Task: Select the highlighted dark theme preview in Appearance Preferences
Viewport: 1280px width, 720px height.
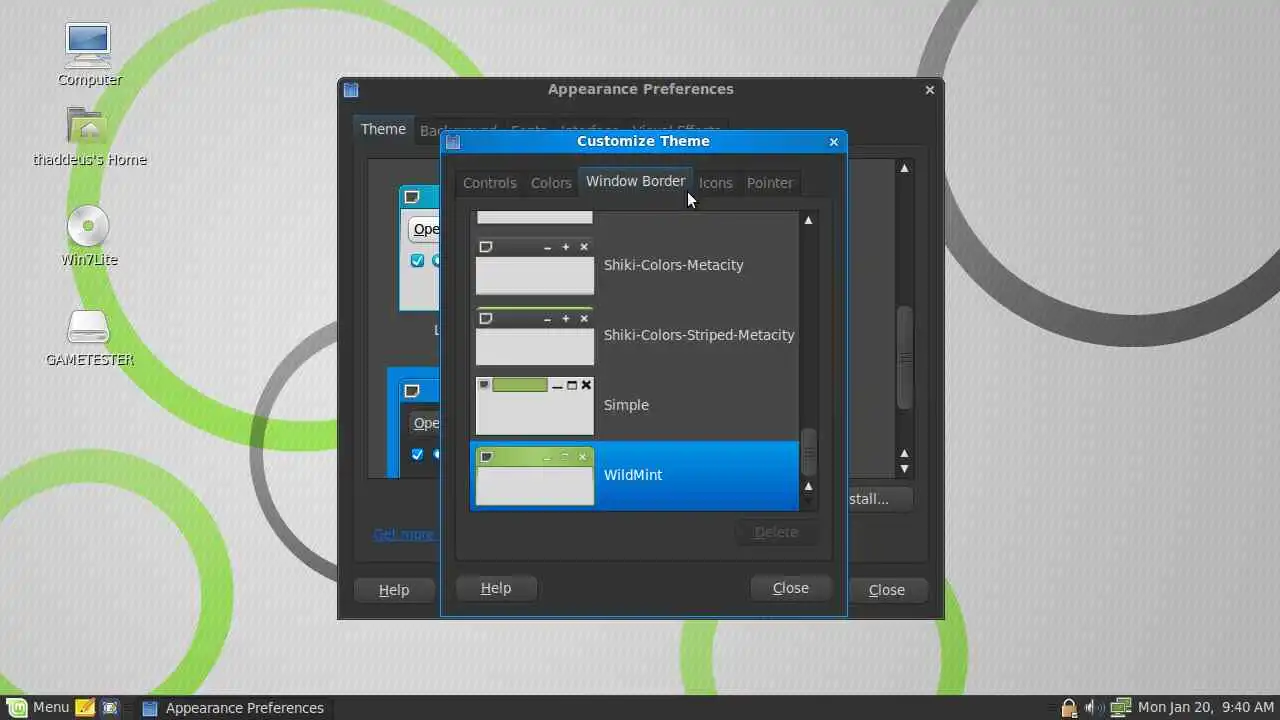Action: 415,422
